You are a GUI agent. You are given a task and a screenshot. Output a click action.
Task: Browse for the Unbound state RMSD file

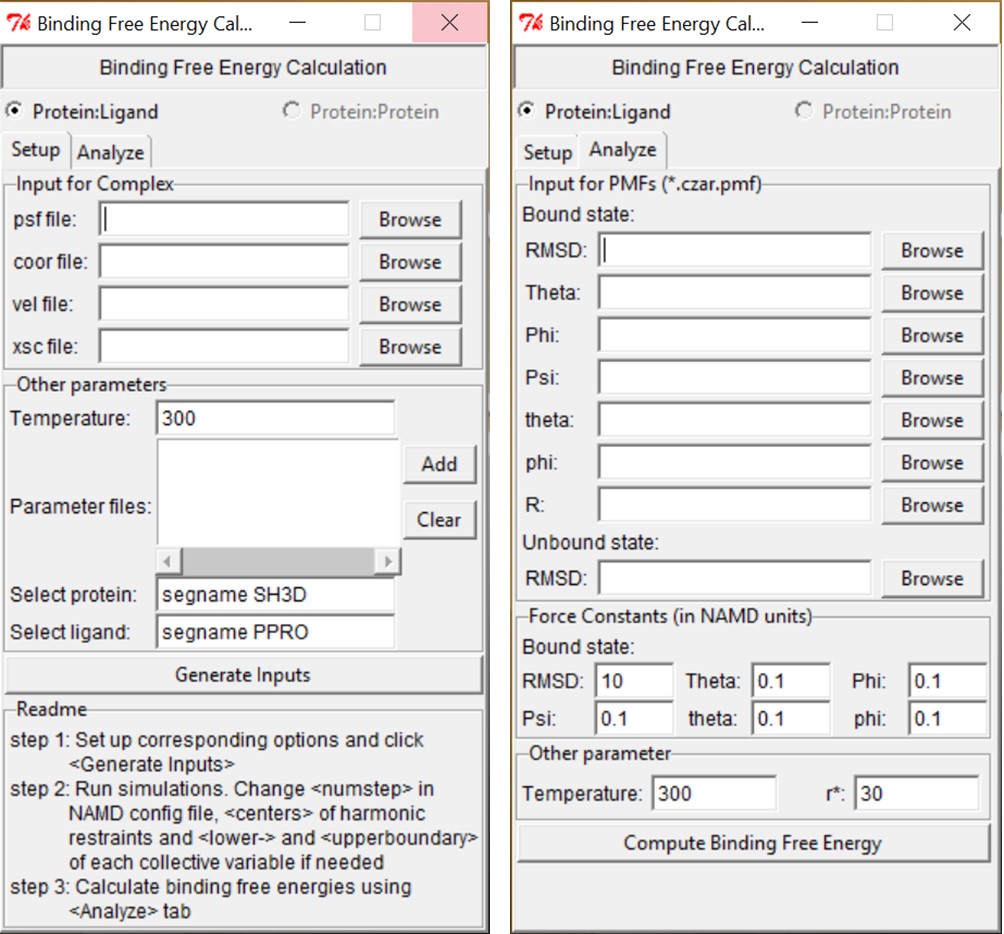coord(931,579)
